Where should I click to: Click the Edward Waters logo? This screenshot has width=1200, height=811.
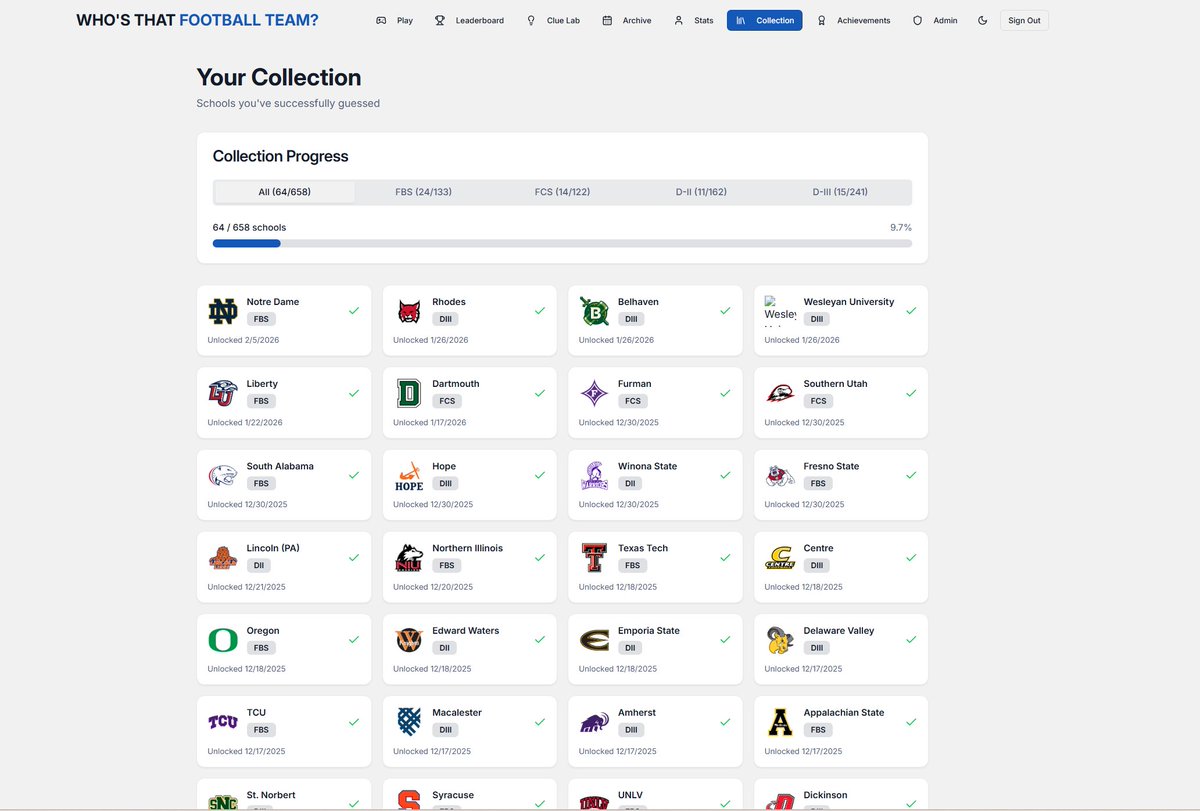(408, 641)
